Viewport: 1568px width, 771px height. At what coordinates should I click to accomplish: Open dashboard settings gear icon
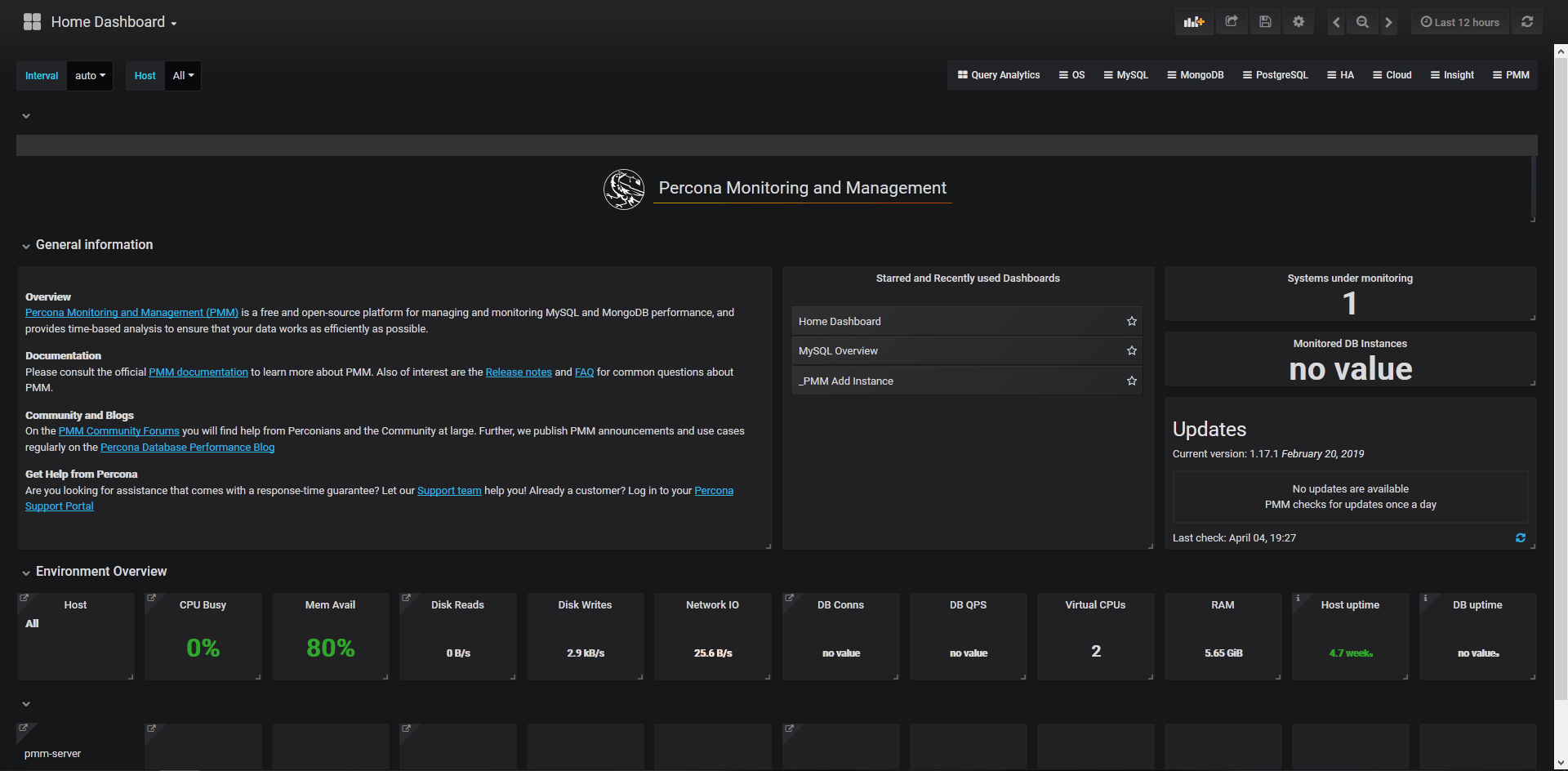tap(1298, 22)
